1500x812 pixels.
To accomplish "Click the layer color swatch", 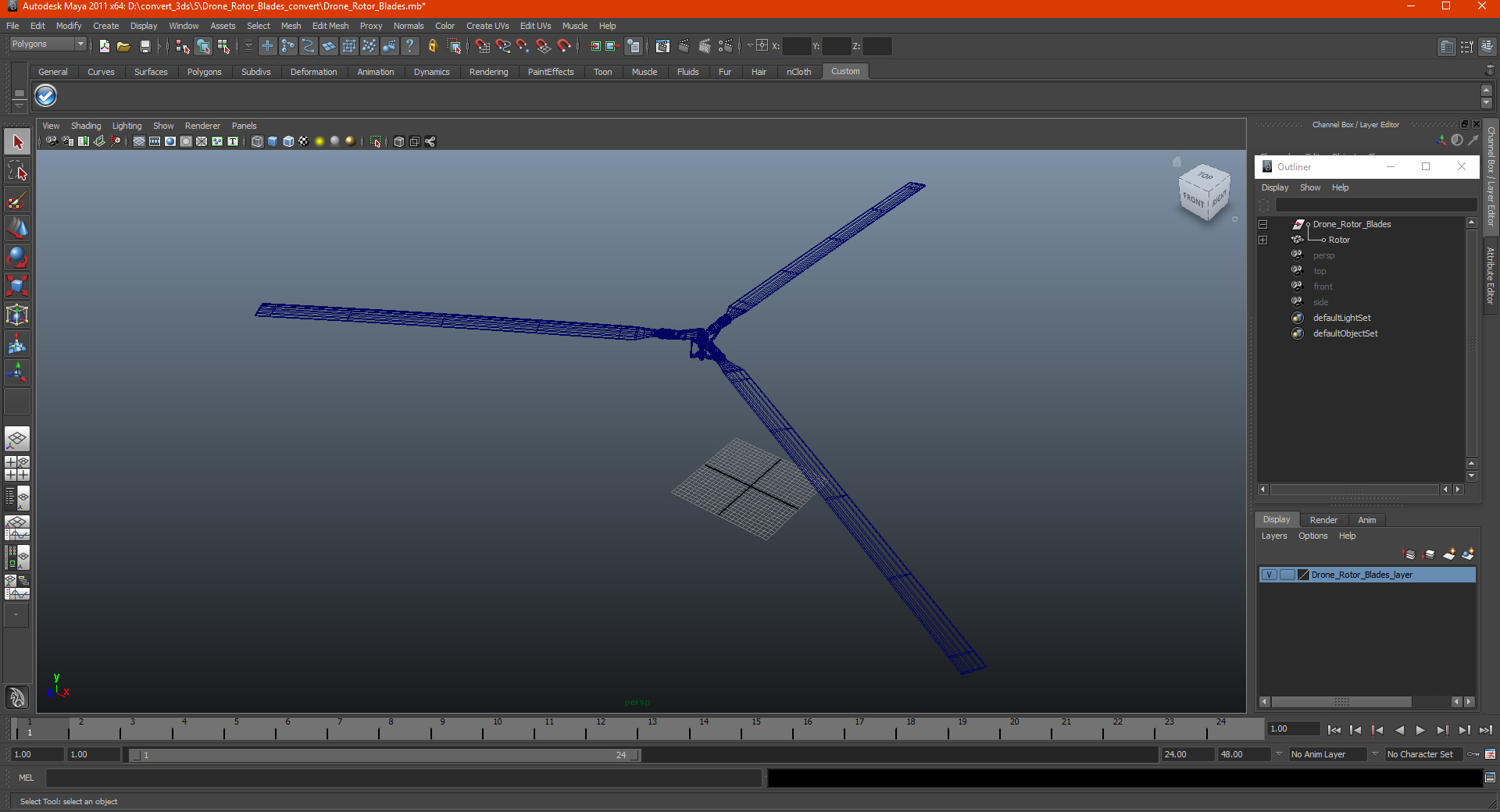I will pos(1303,575).
